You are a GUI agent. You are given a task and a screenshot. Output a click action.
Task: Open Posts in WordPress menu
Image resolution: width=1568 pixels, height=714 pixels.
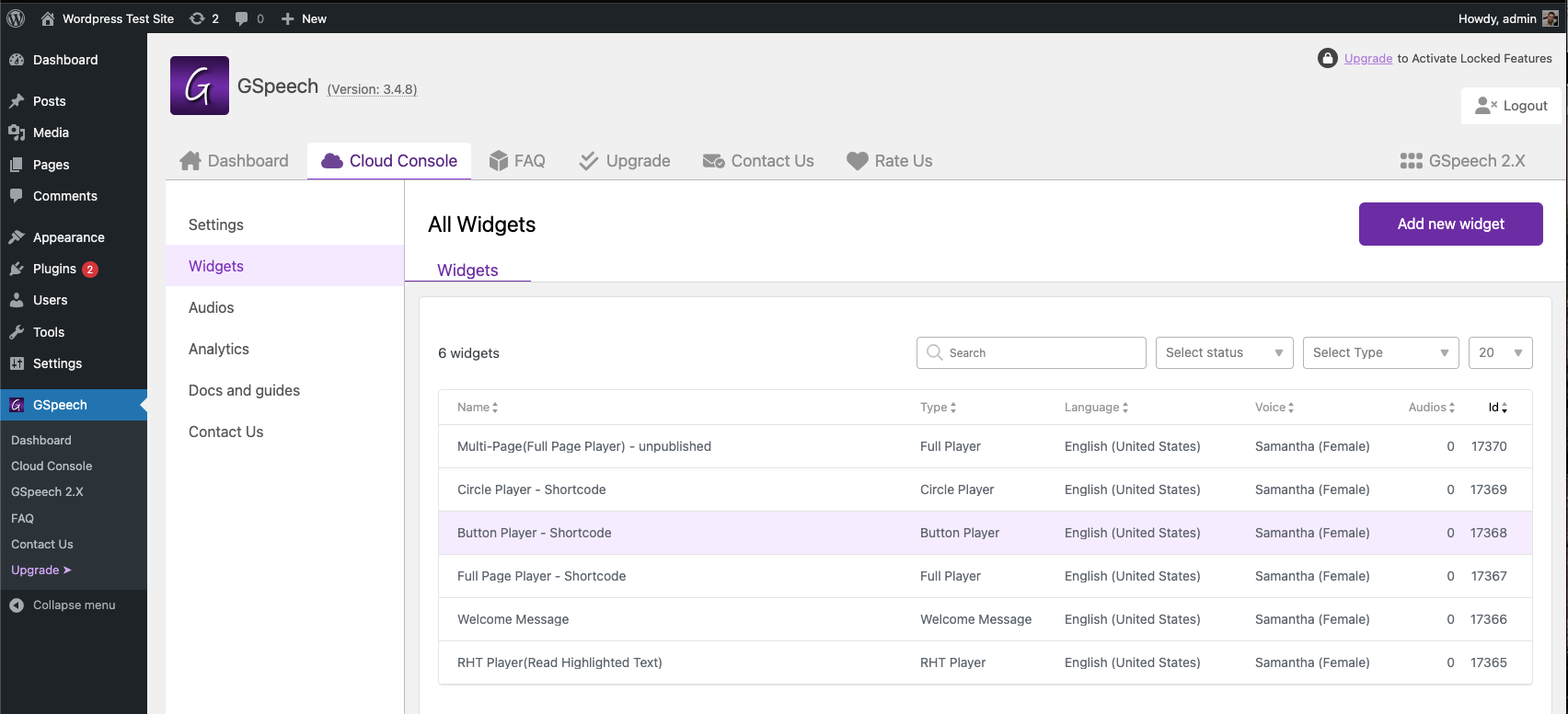click(74, 101)
